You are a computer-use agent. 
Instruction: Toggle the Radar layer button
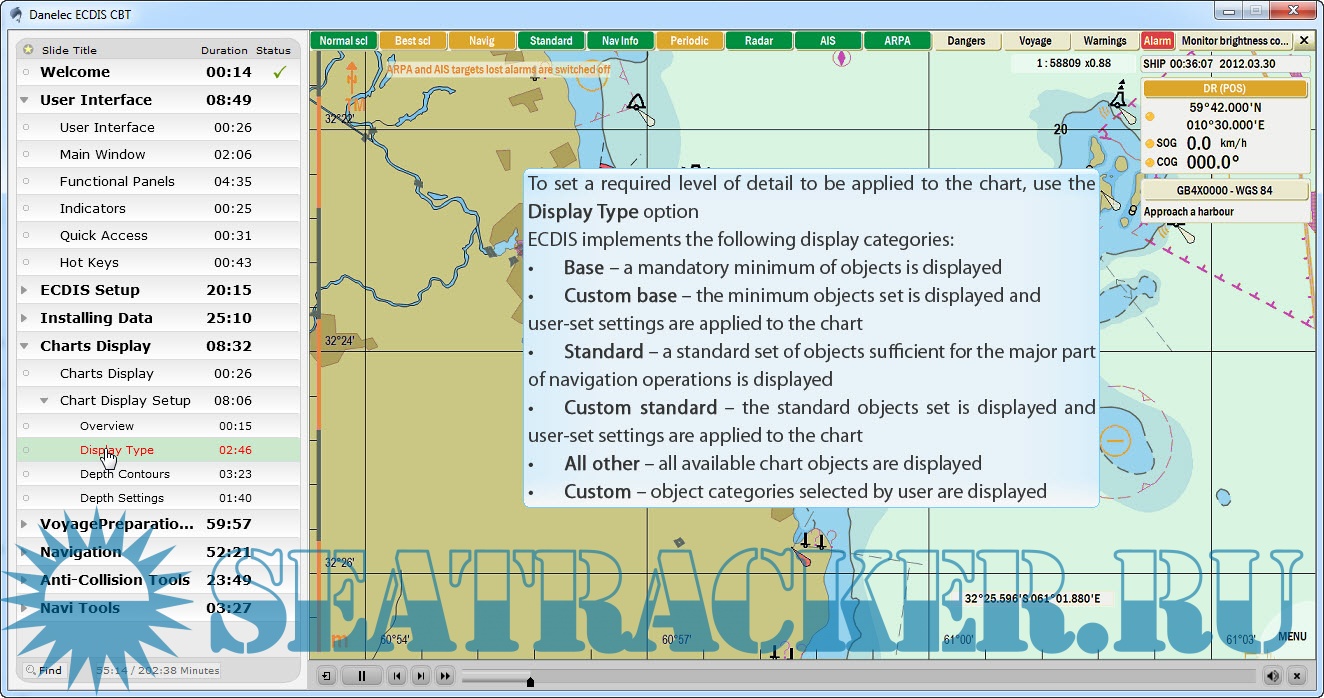tap(759, 41)
